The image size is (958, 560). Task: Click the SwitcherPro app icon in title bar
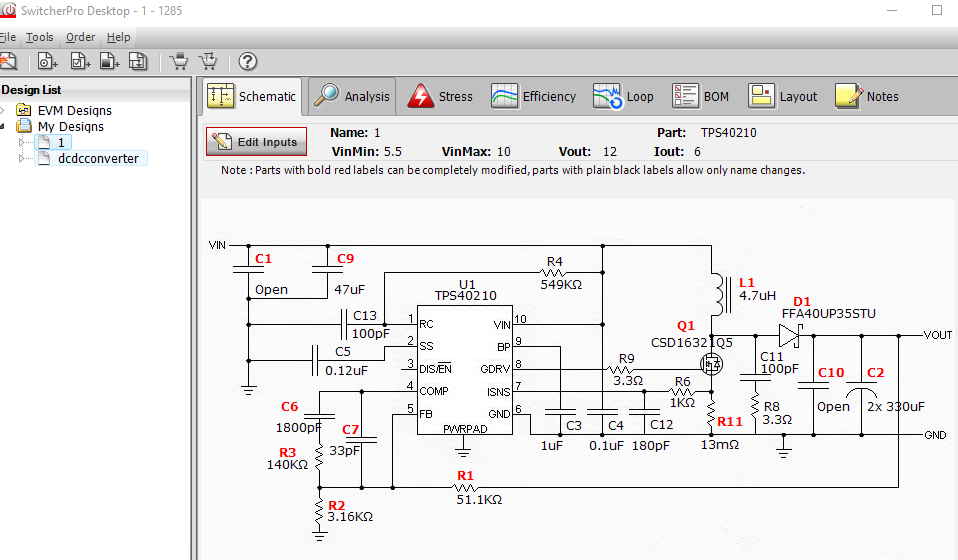[x=9, y=10]
